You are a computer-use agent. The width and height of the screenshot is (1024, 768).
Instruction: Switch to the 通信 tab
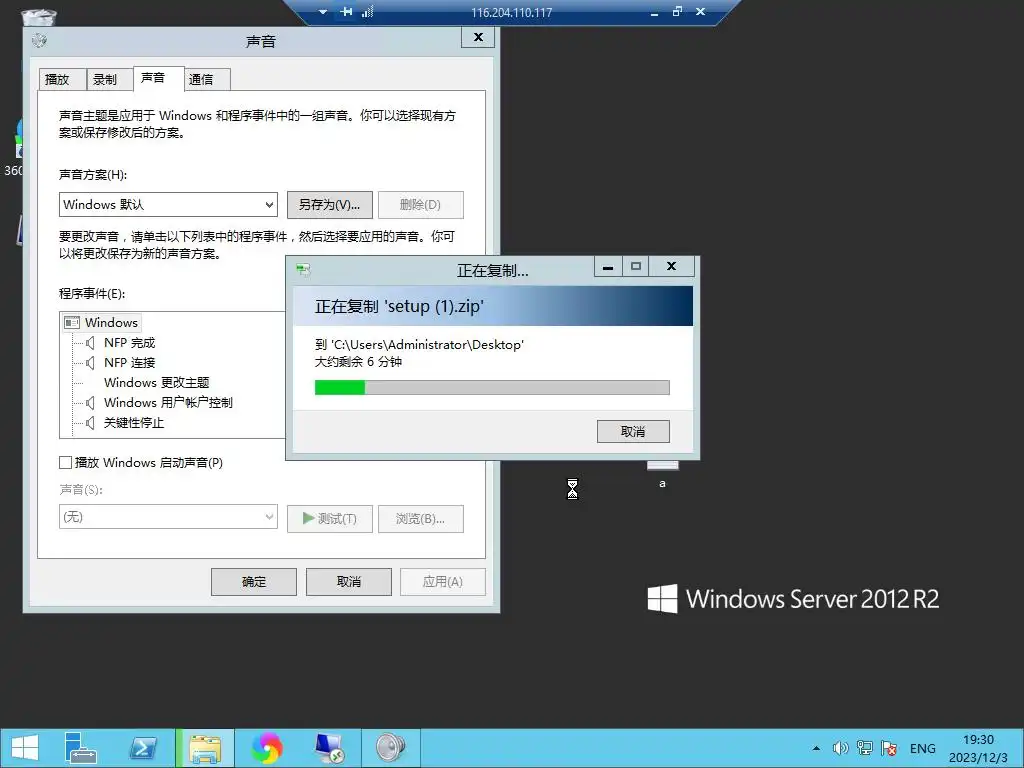207,79
